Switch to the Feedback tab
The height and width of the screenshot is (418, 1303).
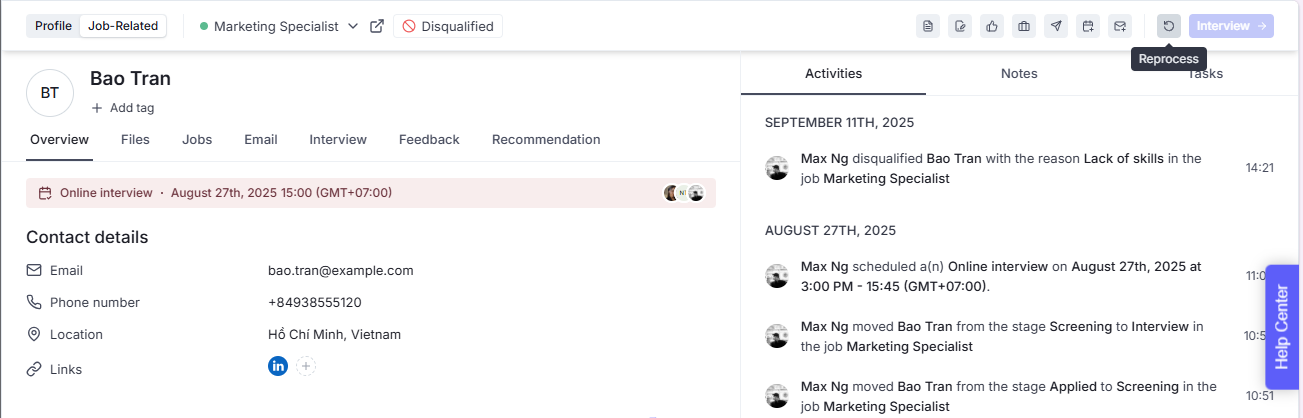point(429,140)
